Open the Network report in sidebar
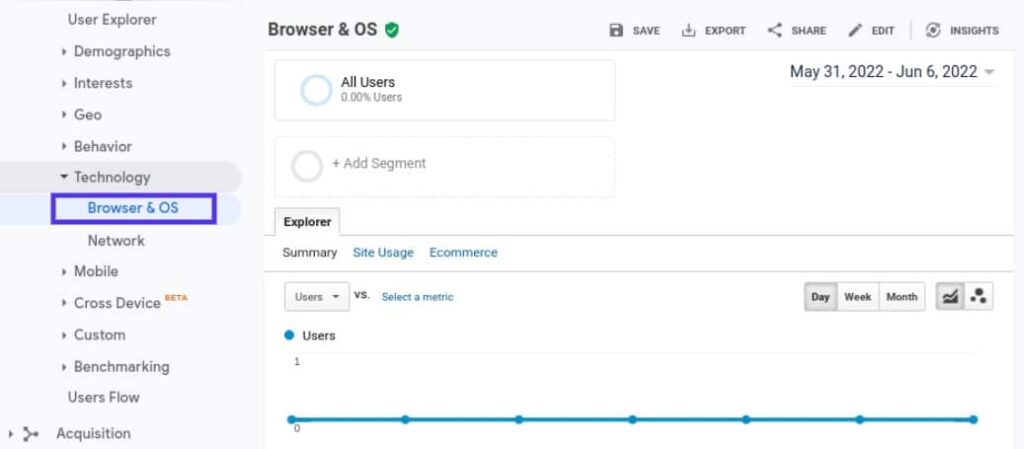Viewport: 1024px width, 449px height. 116,240
